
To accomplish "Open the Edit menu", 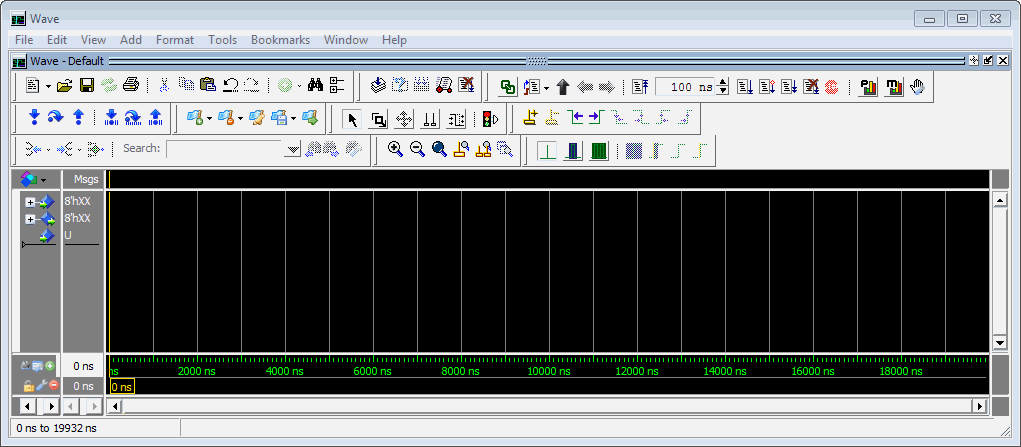I will (x=57, y=40).
